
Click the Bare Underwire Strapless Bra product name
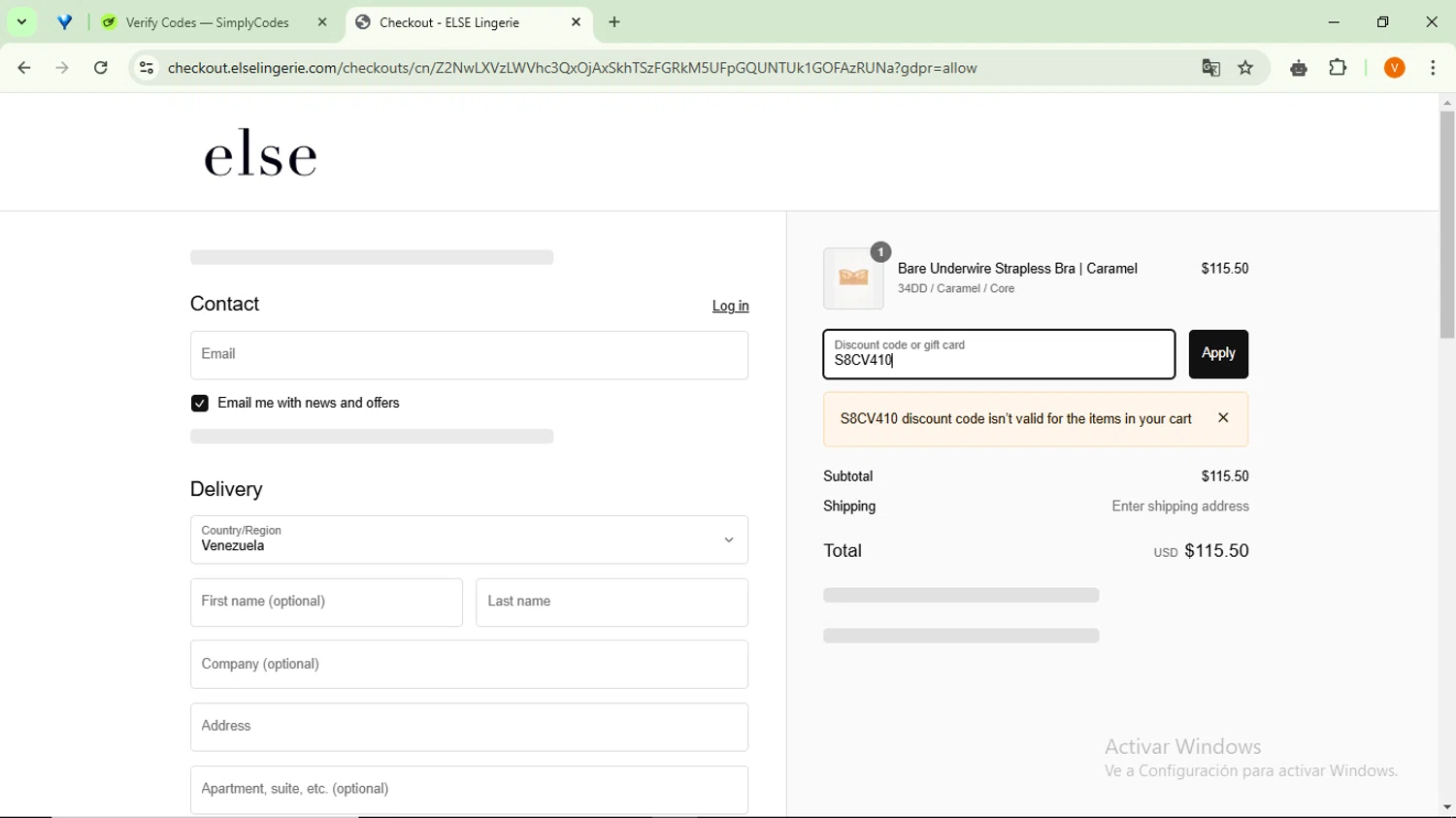click(1017, 269)
